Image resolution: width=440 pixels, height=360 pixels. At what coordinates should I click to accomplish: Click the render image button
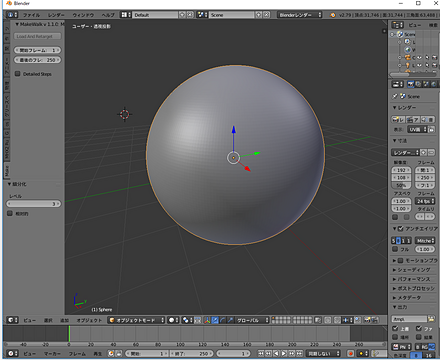pos(398,120)
